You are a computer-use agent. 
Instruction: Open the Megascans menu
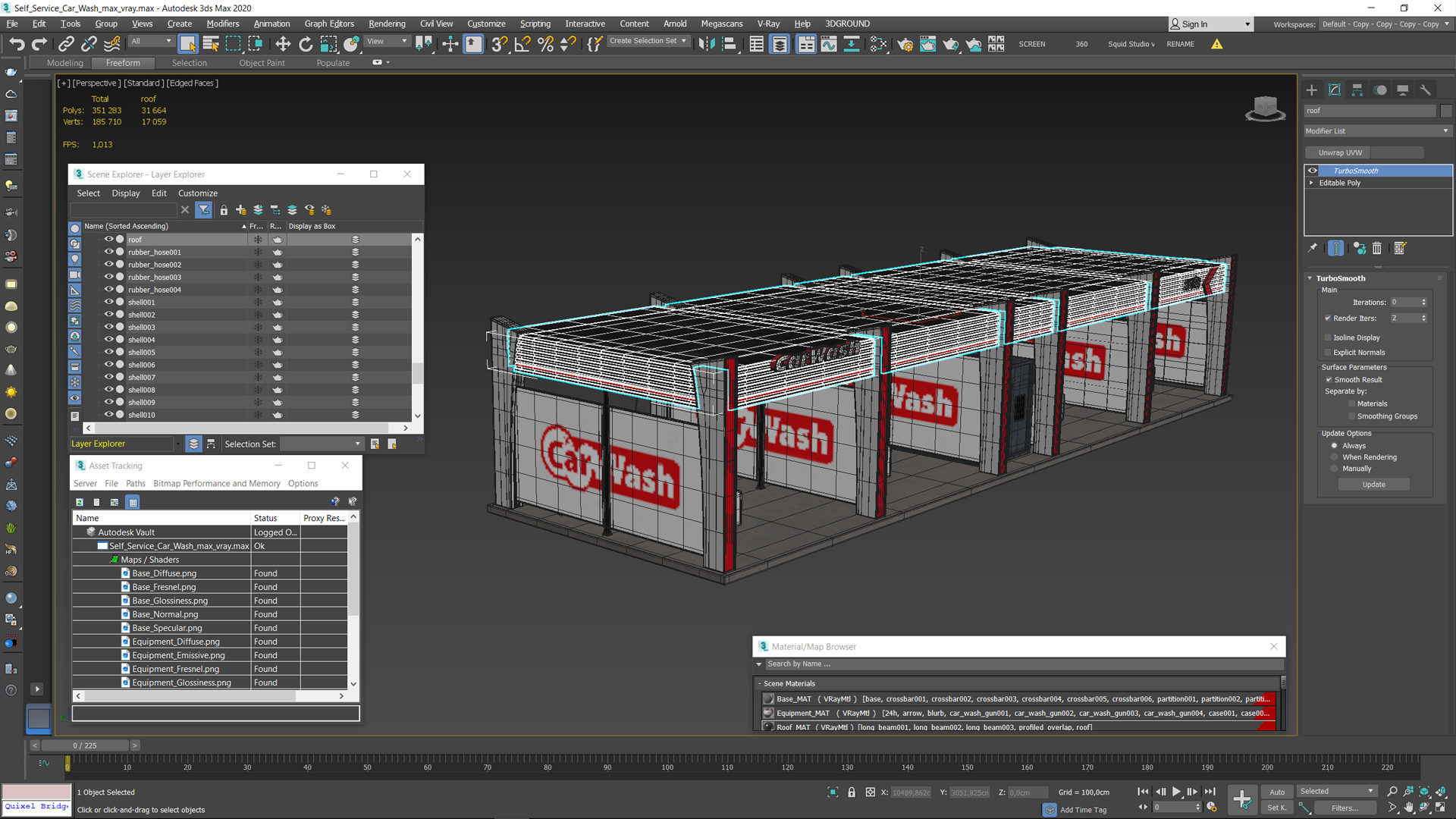[x=722, y=24]
